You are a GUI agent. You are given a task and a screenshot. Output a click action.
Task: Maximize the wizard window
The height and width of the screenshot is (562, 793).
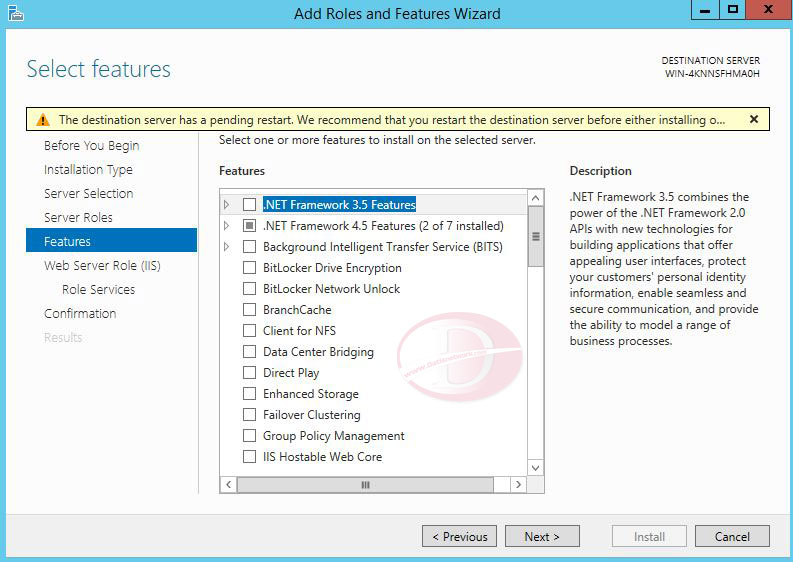732,10
